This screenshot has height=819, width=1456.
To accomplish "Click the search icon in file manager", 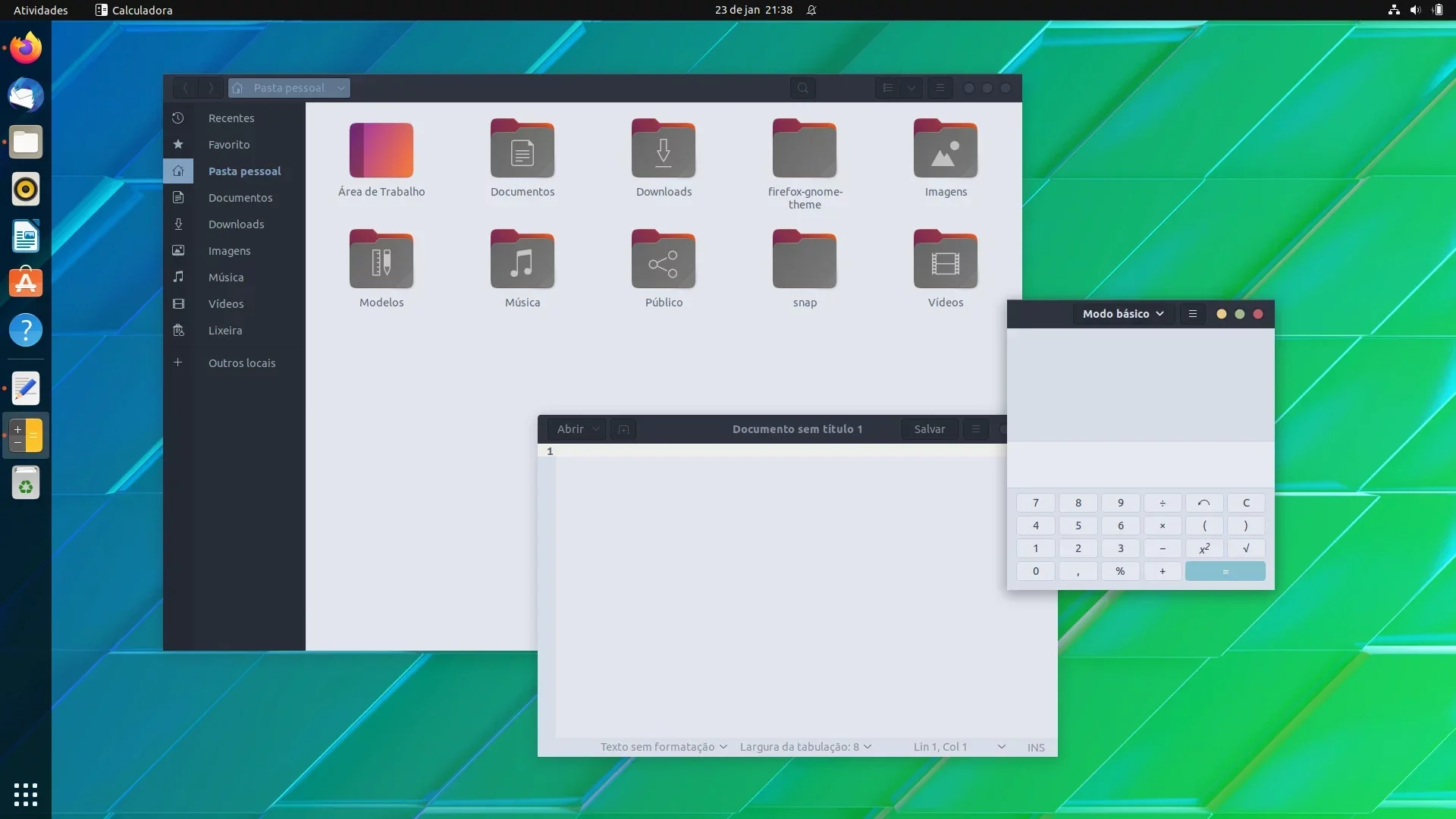I will tap(803, 88).
